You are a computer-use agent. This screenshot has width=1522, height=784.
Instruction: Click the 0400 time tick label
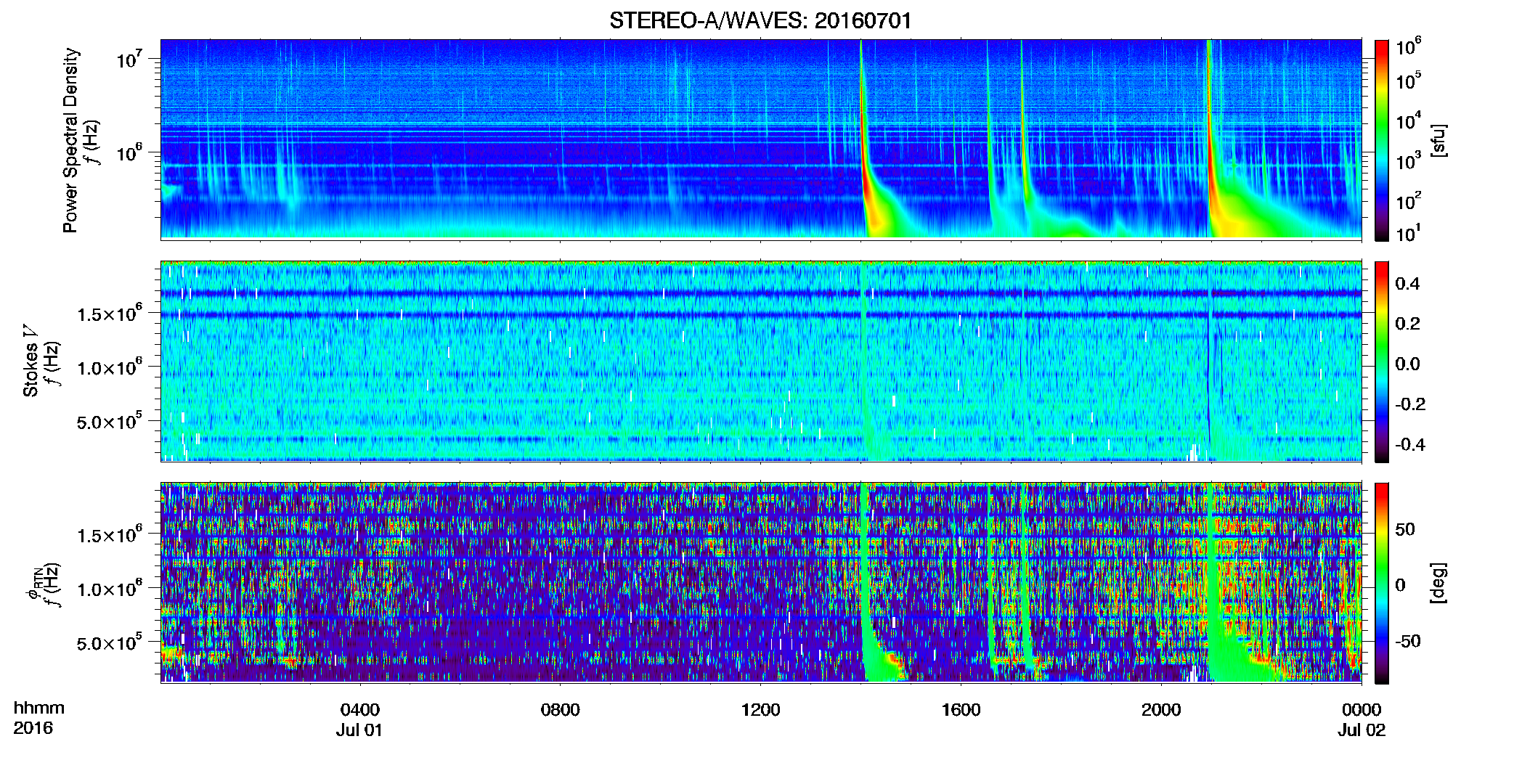(360, 709)
